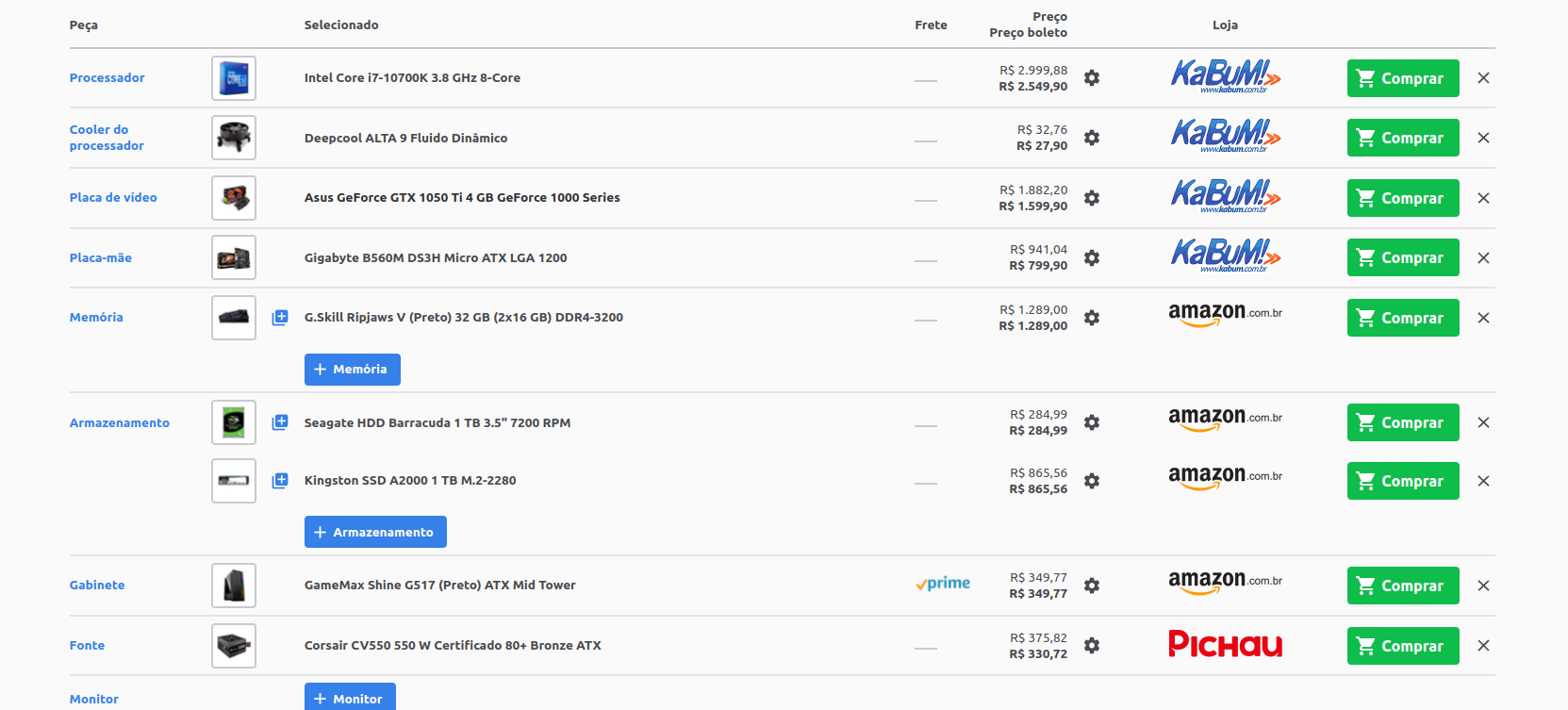Click gear icon for Asus GeForce GTX 1050 Ti
Screen dimensions: 1568x710
point(1092,198)
